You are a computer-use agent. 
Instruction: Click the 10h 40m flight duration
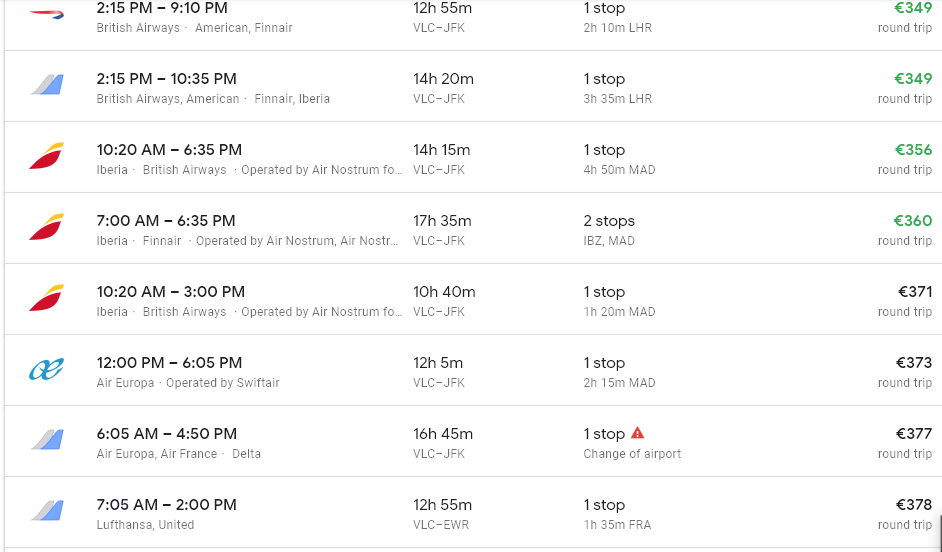[444, 292]
